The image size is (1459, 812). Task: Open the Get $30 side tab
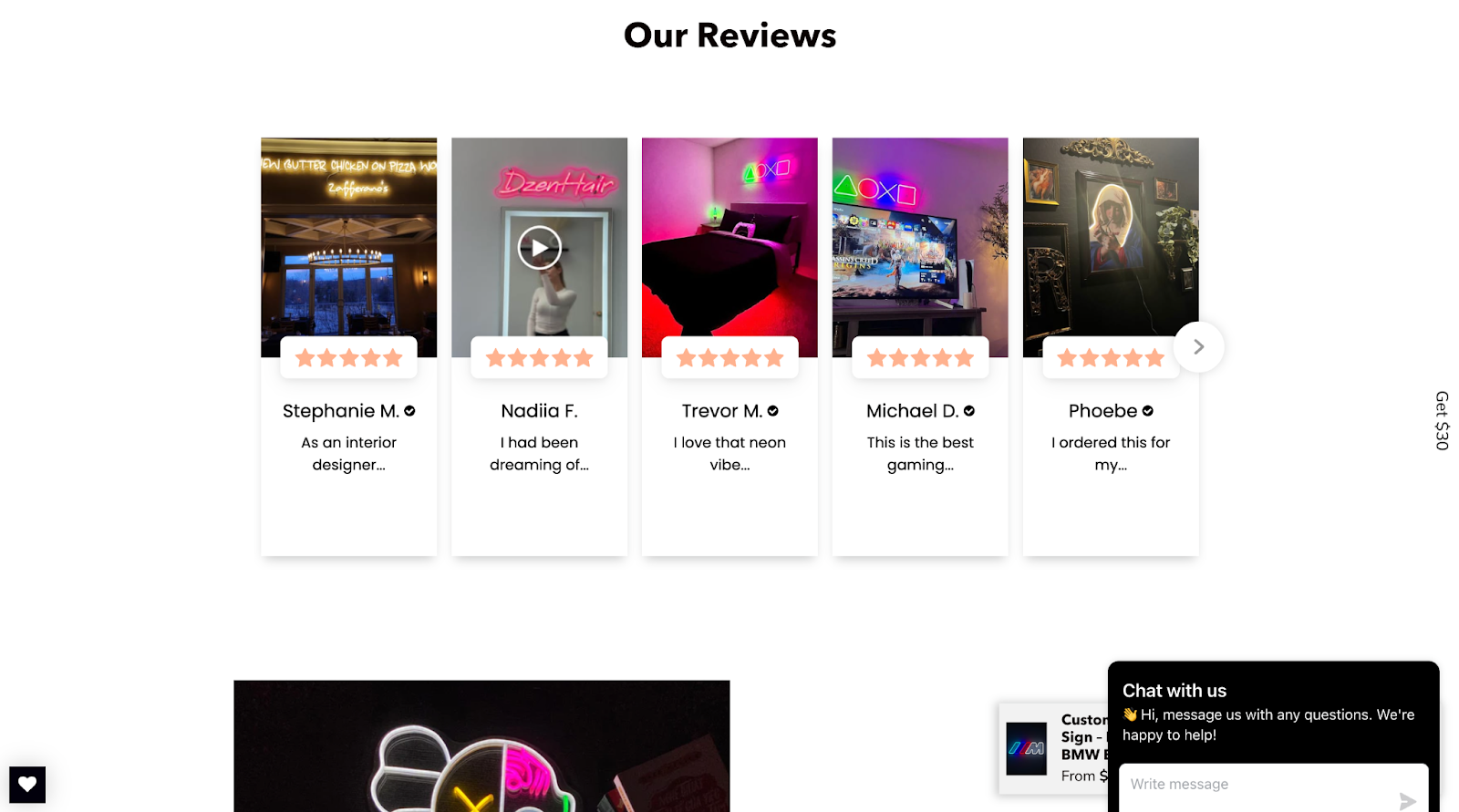[1442, 420]
